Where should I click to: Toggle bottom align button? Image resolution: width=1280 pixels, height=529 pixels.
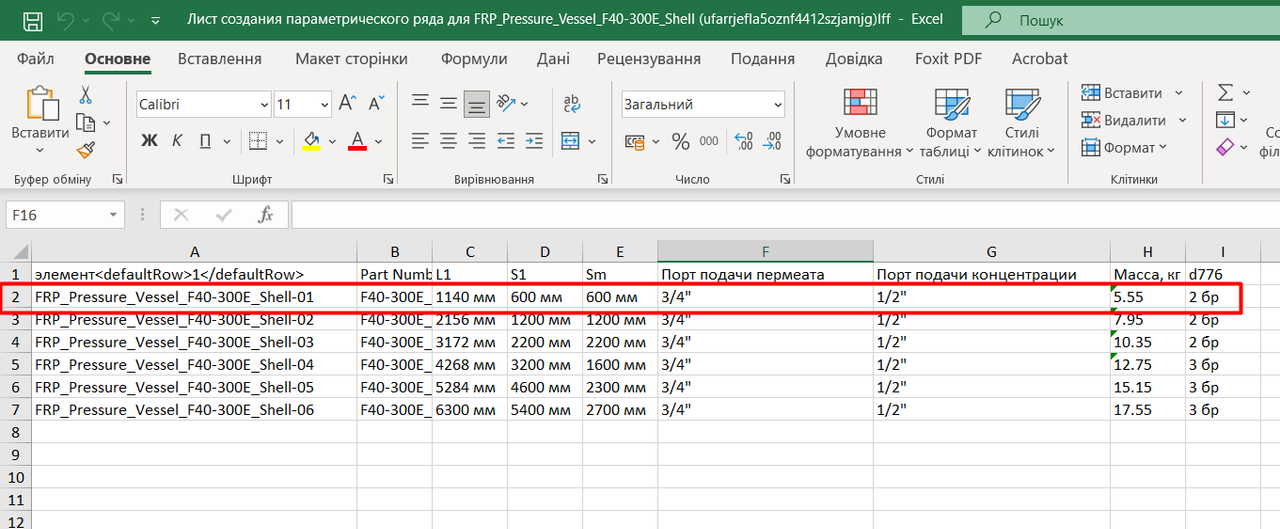click(477, 103)
